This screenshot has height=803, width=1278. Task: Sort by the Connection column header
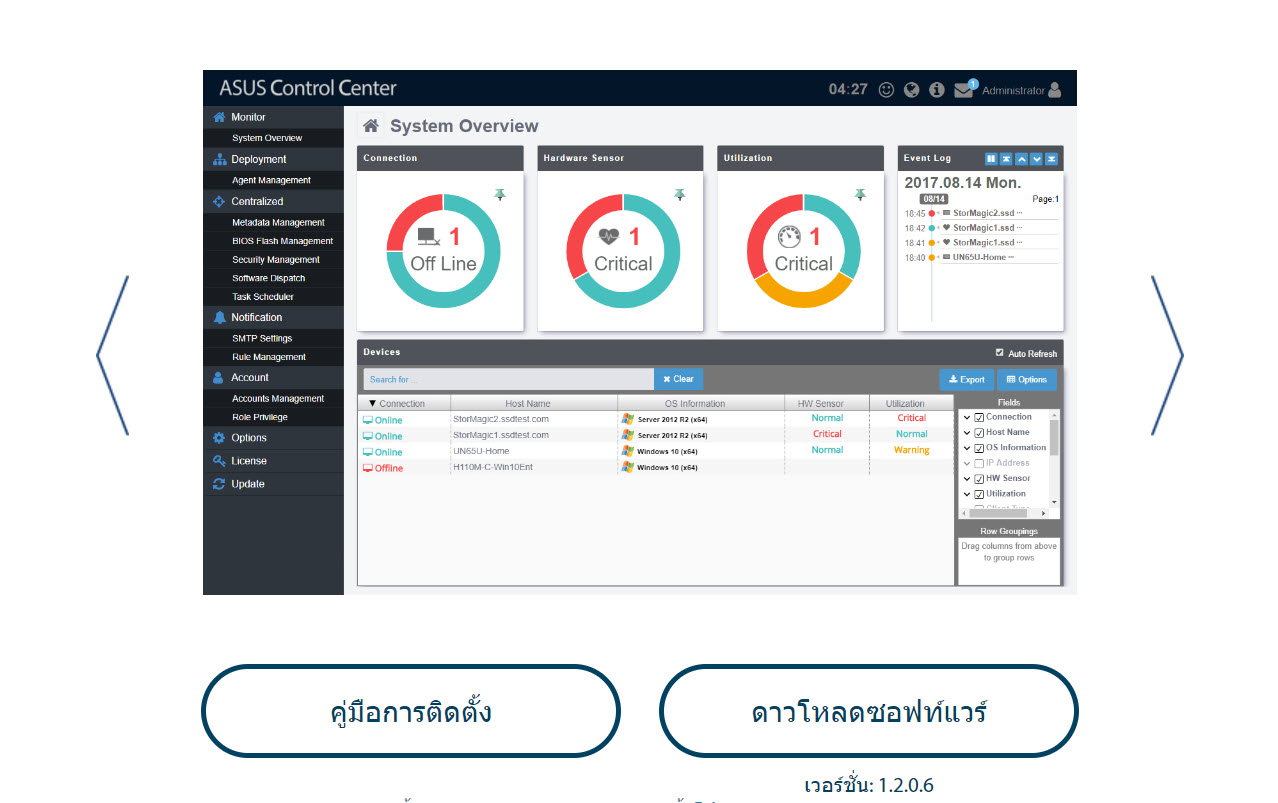[404, 404]
